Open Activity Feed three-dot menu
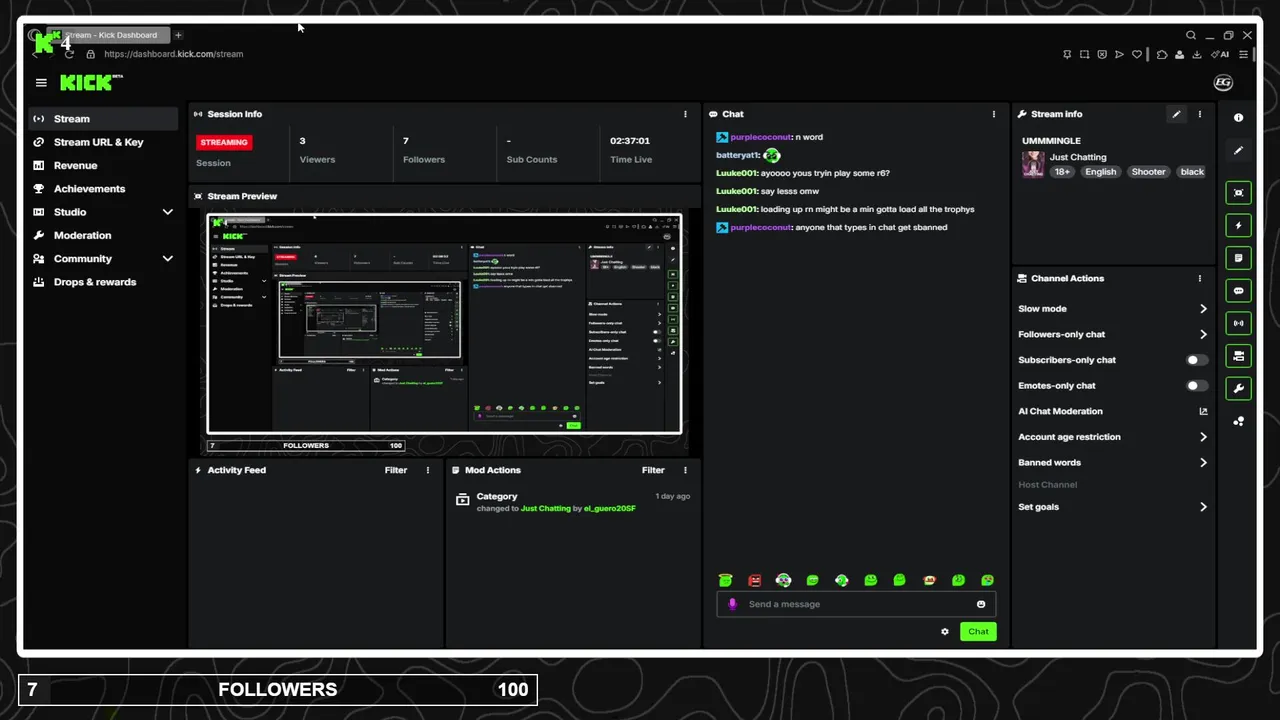1280x720 pixels. point(428,470)
